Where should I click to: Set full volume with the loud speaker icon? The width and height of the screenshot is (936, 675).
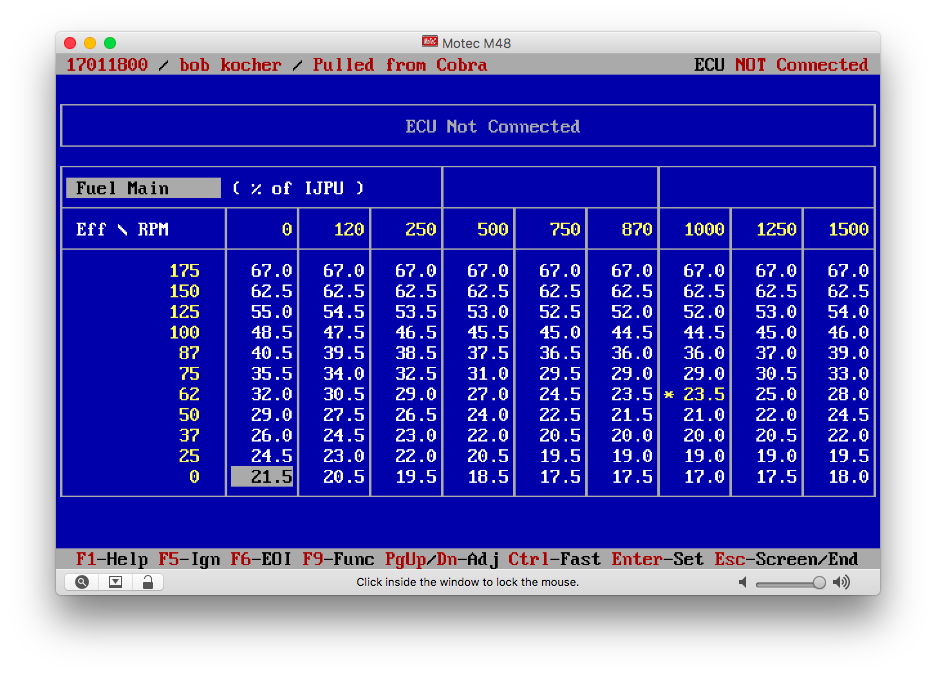pyautogui.click(x=842, y=582)
